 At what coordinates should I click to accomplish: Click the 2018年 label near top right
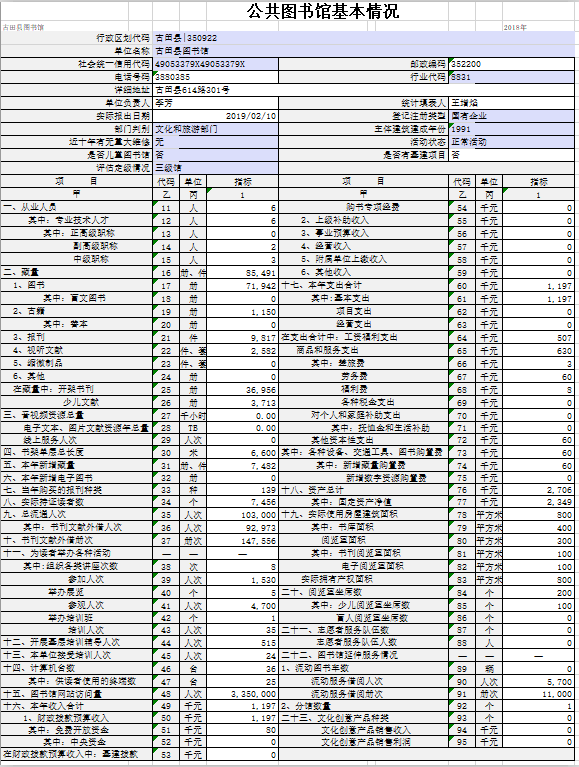tap(515, 27)
